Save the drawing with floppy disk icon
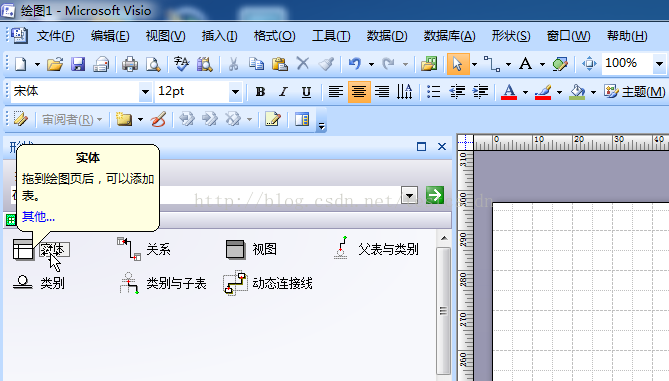The image size is (669, 381). [78, 64]
